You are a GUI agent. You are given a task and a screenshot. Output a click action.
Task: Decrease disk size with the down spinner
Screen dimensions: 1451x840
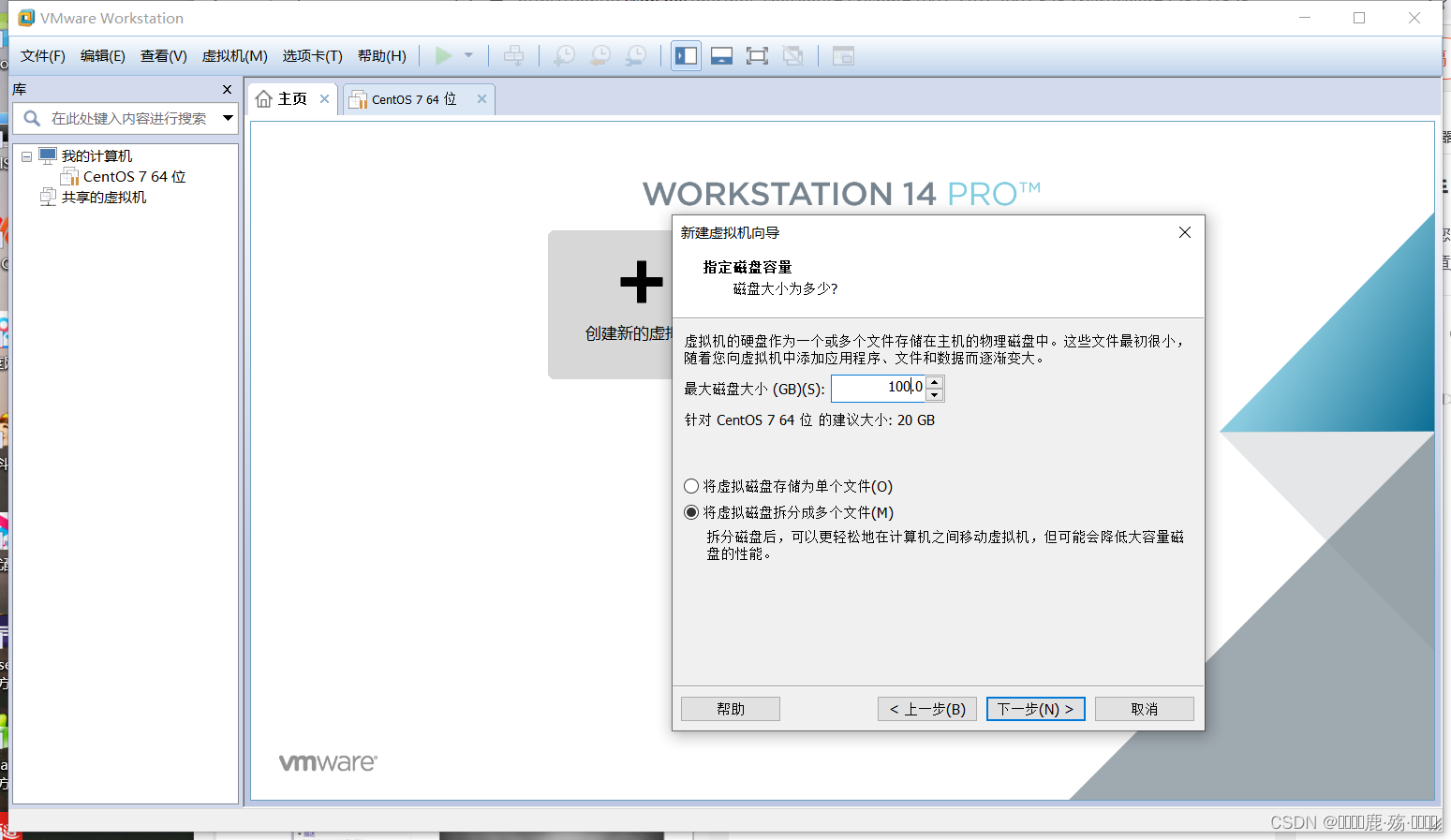pos(934,394)
